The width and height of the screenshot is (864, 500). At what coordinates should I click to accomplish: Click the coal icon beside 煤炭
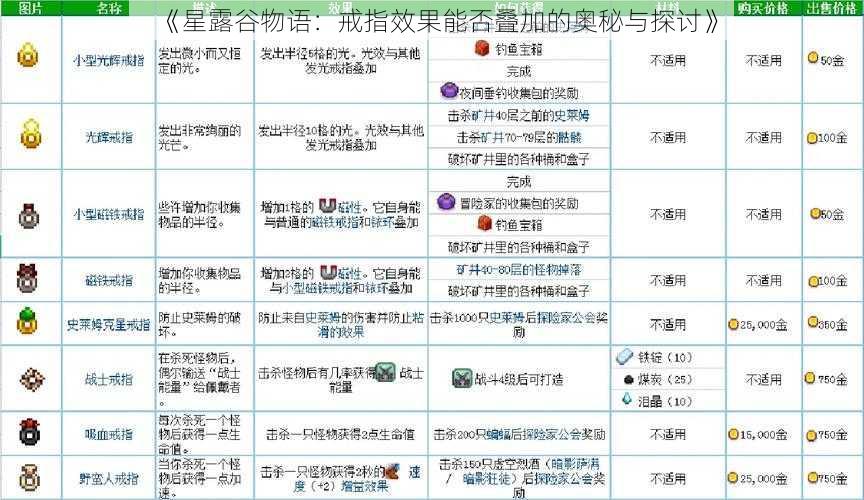coord(628,379)
